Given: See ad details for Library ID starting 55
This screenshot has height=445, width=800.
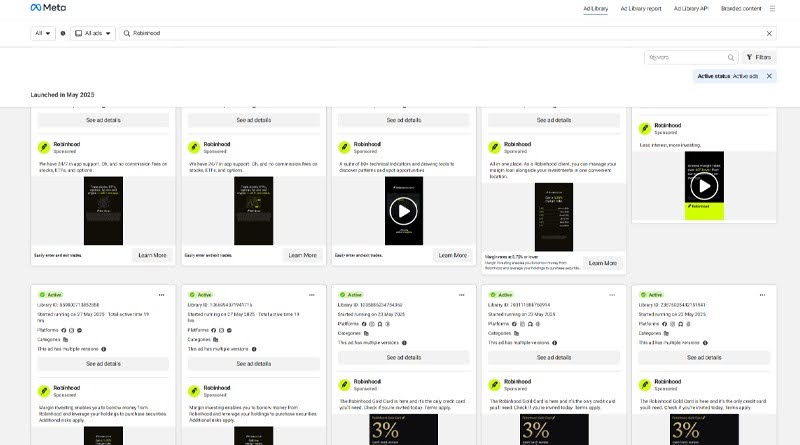Looking at the screenshot, I should (103, 364).
